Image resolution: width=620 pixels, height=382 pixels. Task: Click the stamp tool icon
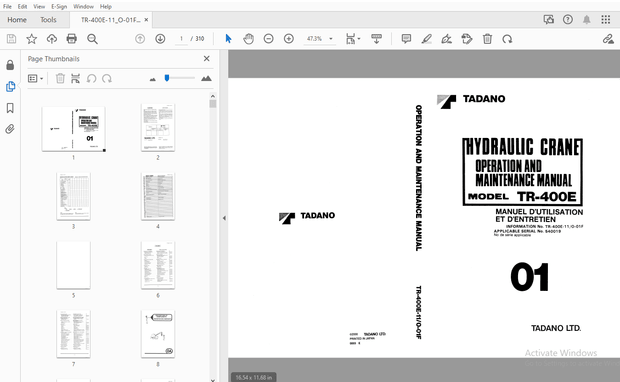pos(467,39)
